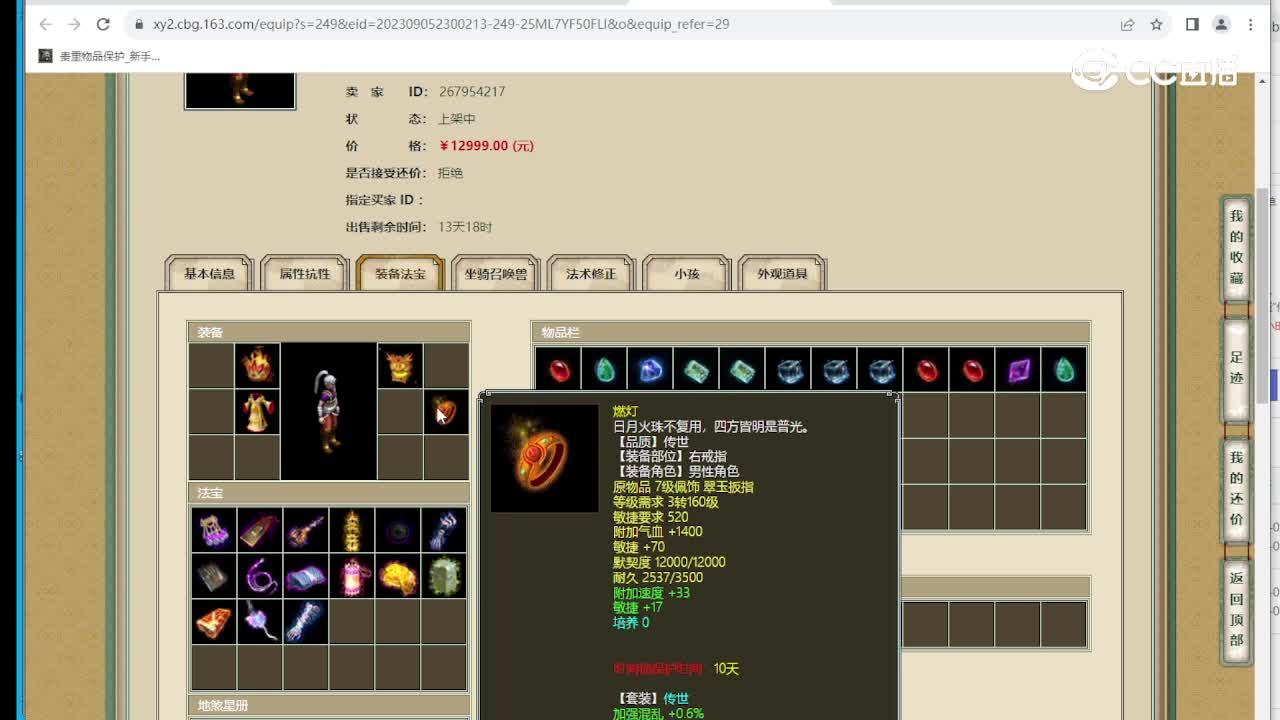The height and width of the screenshot is (720, 1280).
Task: Open 足迹 side button
Action: coord(1237,367)
